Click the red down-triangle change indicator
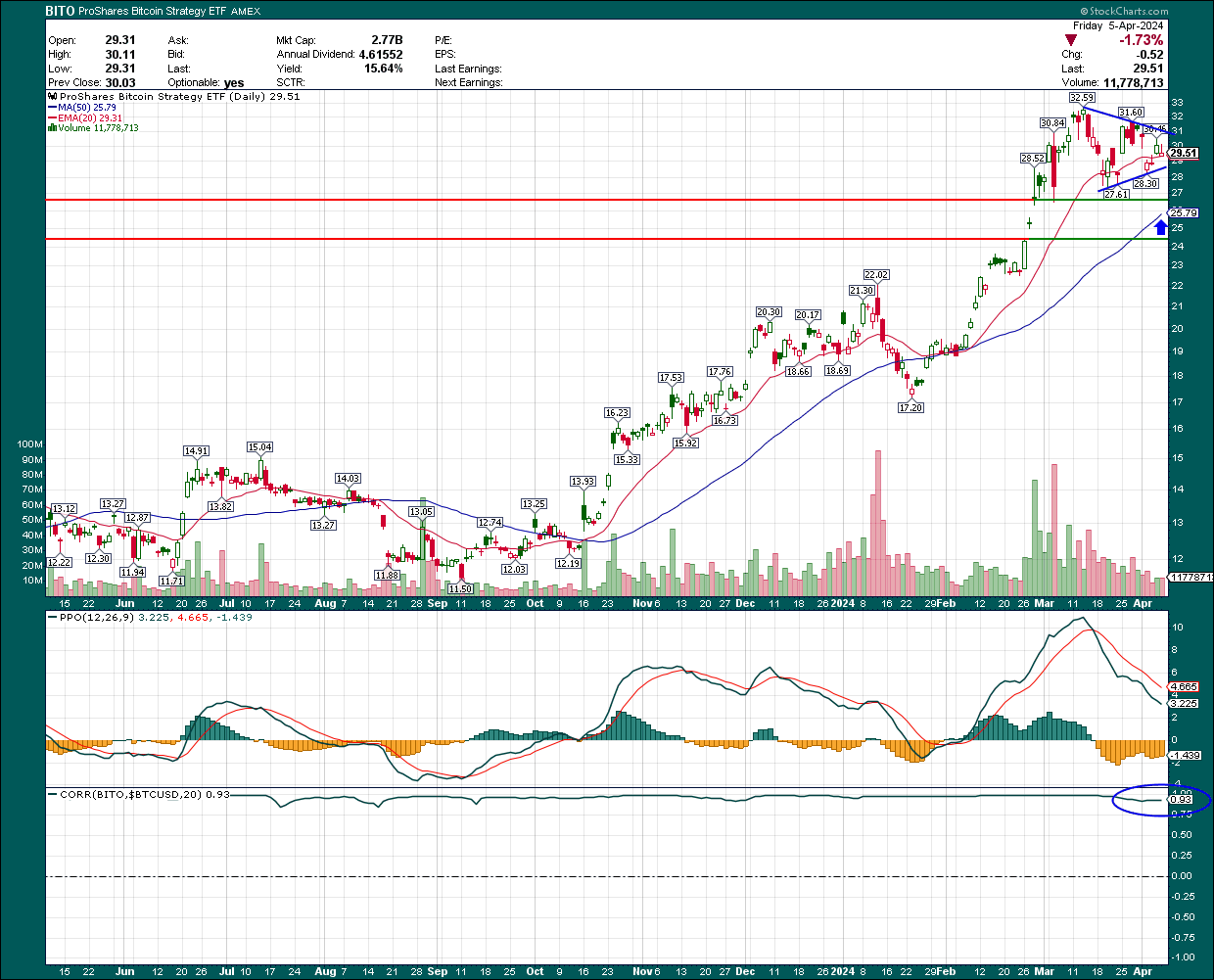Image resolution: width=1214 pixels, height=980 pixels. (x=1072, y=40)
